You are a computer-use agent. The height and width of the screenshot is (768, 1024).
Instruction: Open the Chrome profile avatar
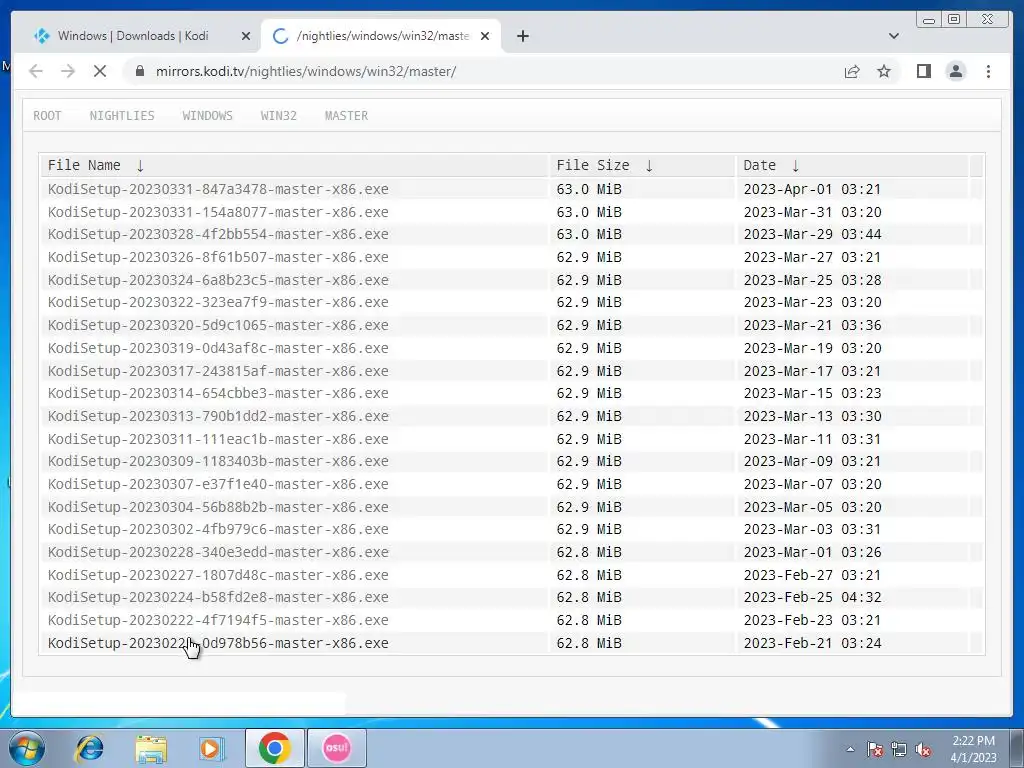tap(956, 71)
